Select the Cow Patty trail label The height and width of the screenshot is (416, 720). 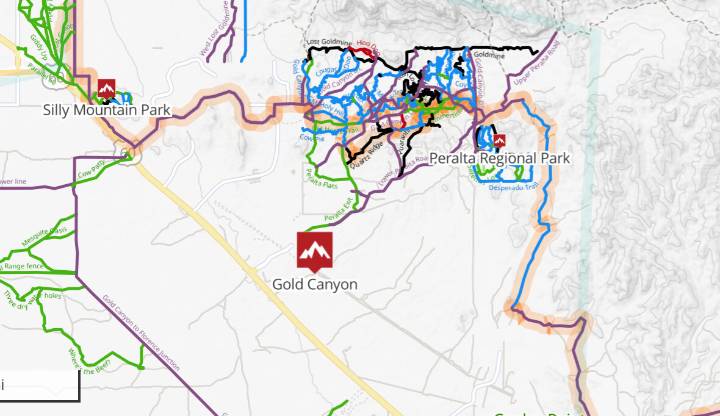[x=91, y=170]
